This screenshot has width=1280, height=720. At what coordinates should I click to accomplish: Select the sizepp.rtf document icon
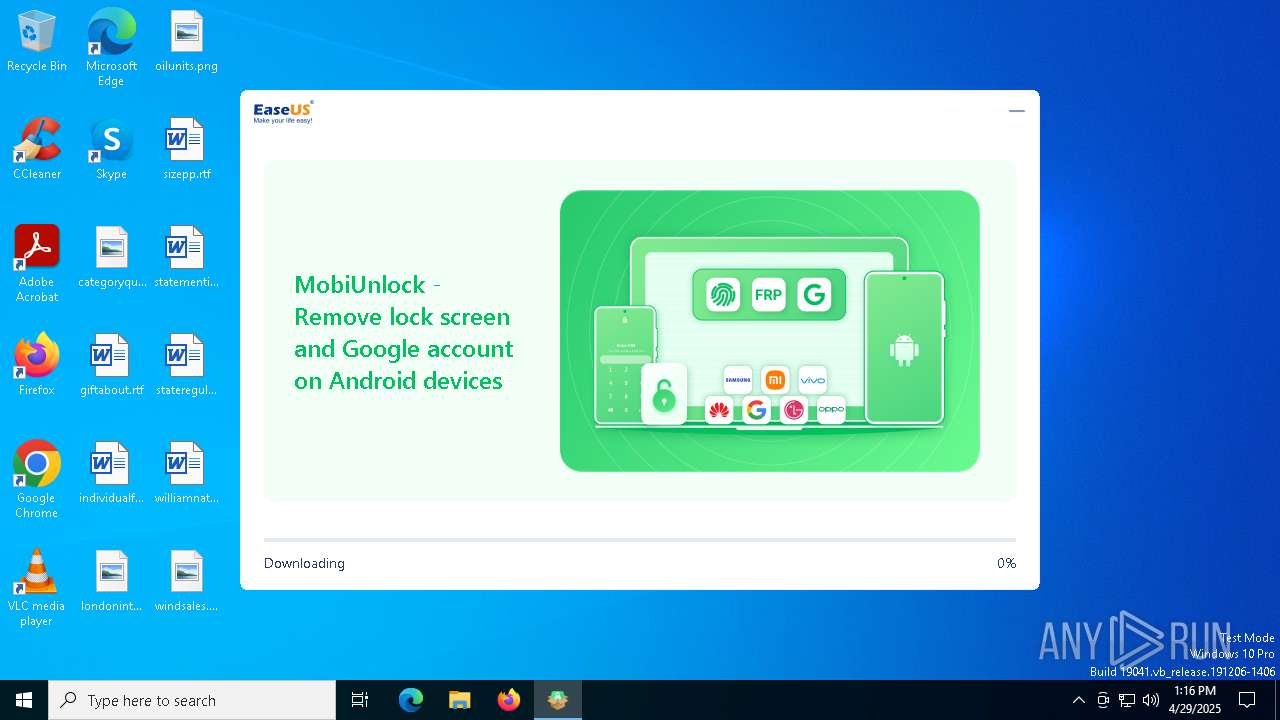[x=186, y=149]
